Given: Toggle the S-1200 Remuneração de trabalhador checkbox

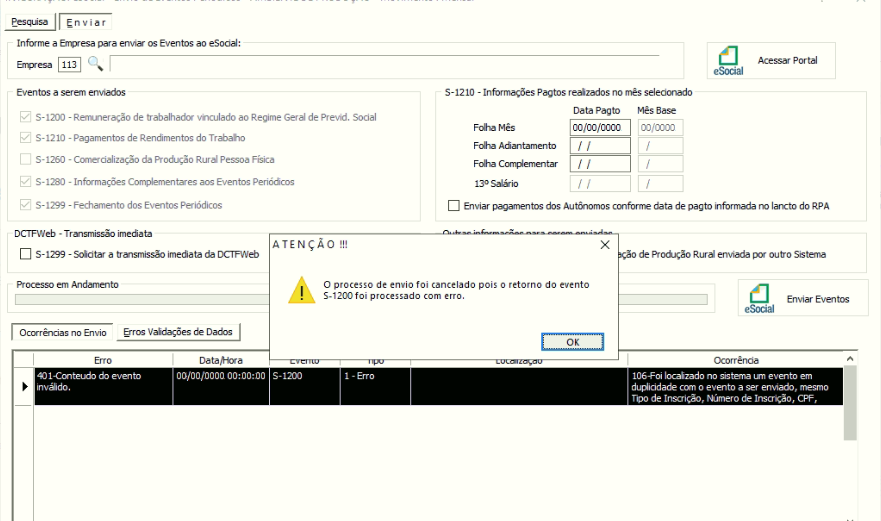Looking at the screenshot, I should pos(26,117).
